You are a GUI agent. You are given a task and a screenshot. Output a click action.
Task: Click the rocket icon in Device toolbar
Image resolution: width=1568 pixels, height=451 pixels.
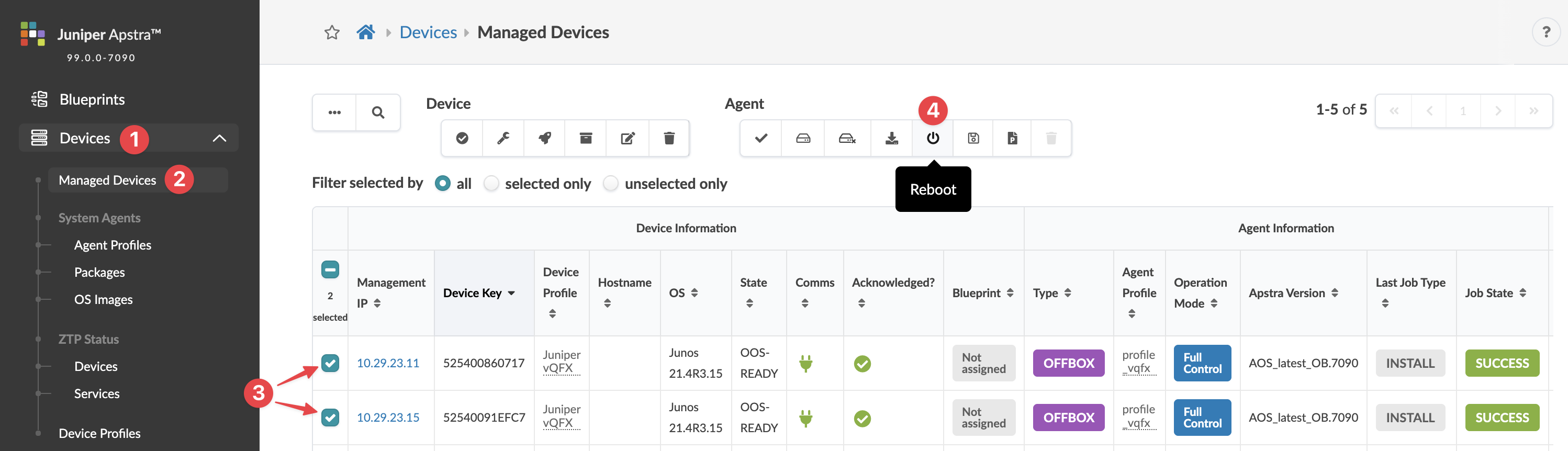click(x=545, y=138)
